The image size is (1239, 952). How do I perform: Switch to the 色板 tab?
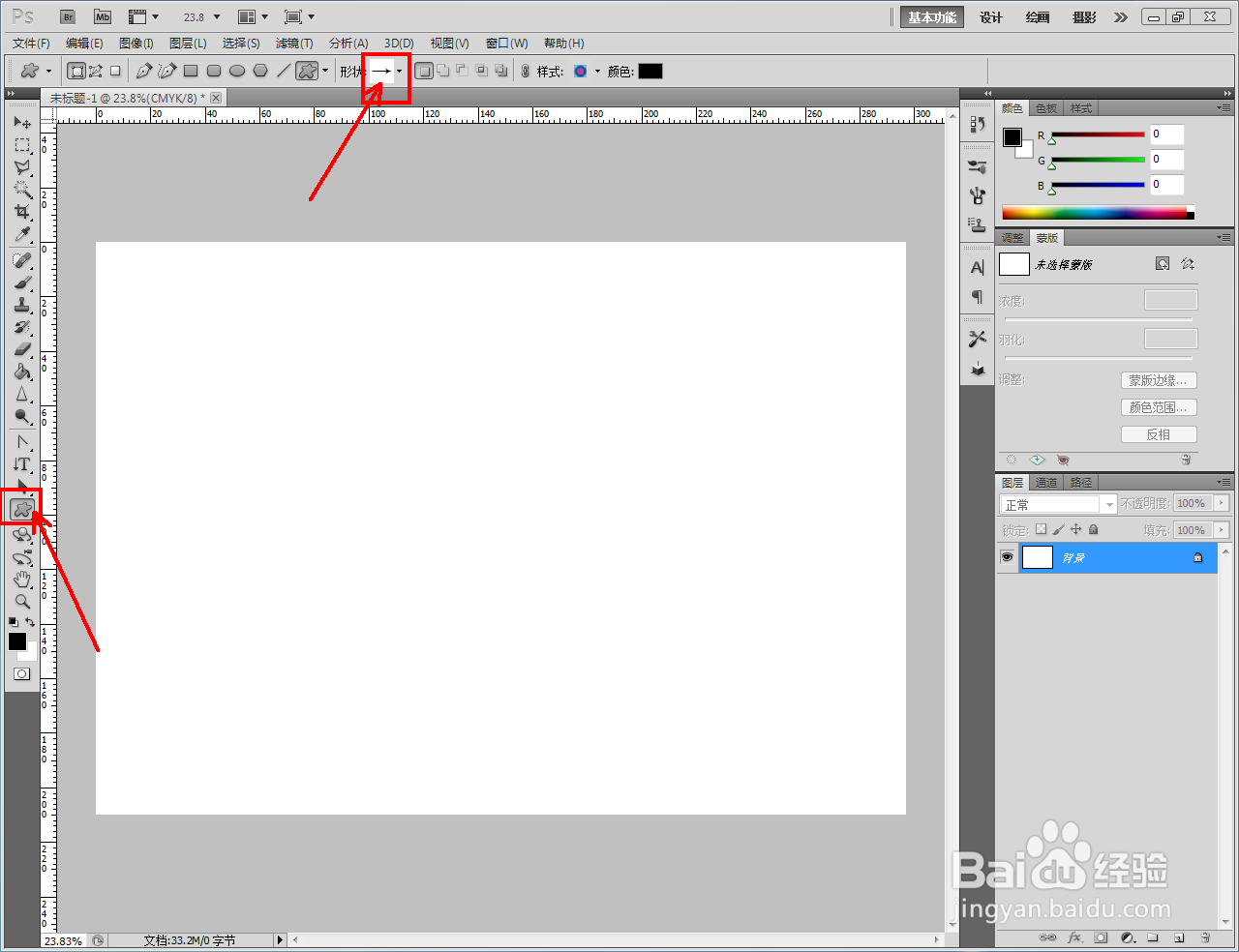[x=1046, y=108]
